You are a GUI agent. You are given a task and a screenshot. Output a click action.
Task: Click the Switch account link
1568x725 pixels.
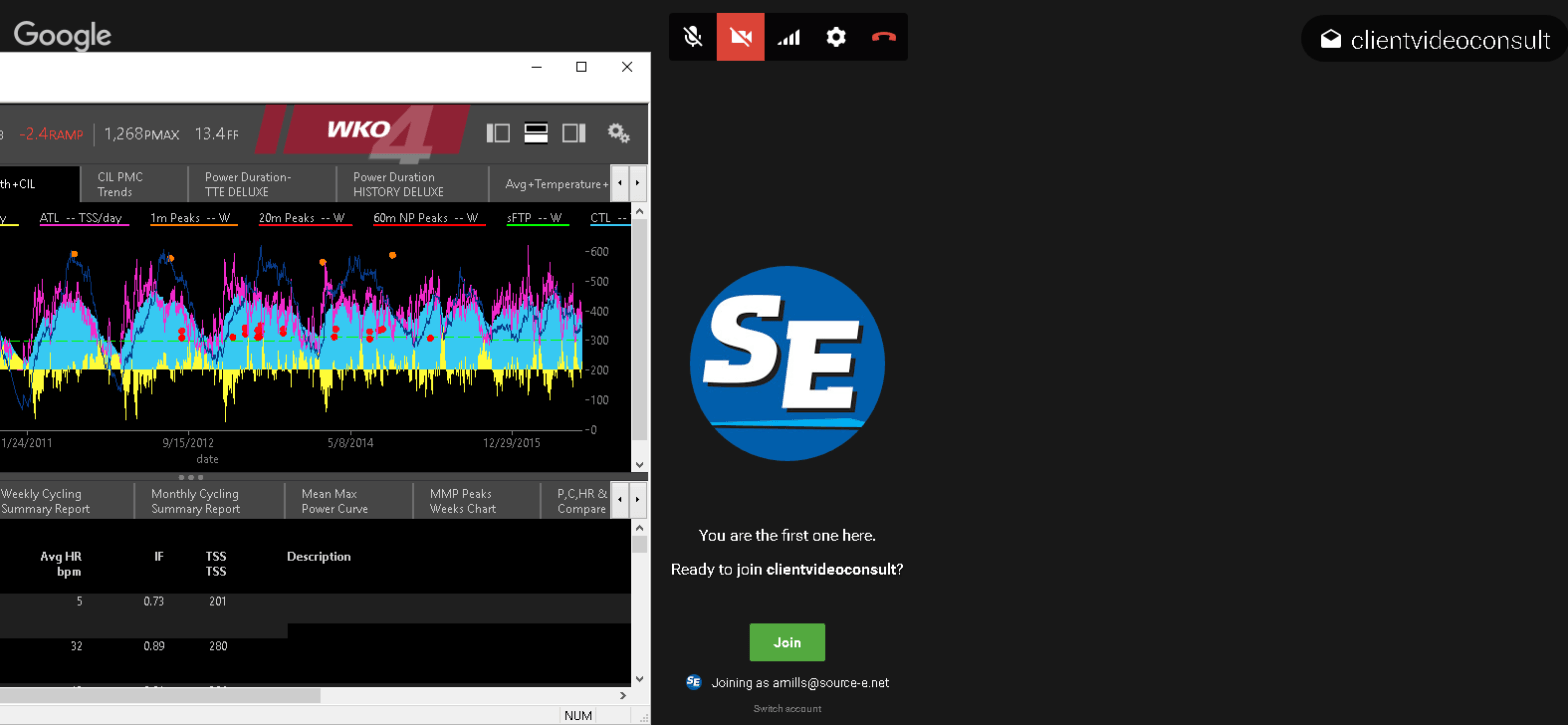point(787,709)
